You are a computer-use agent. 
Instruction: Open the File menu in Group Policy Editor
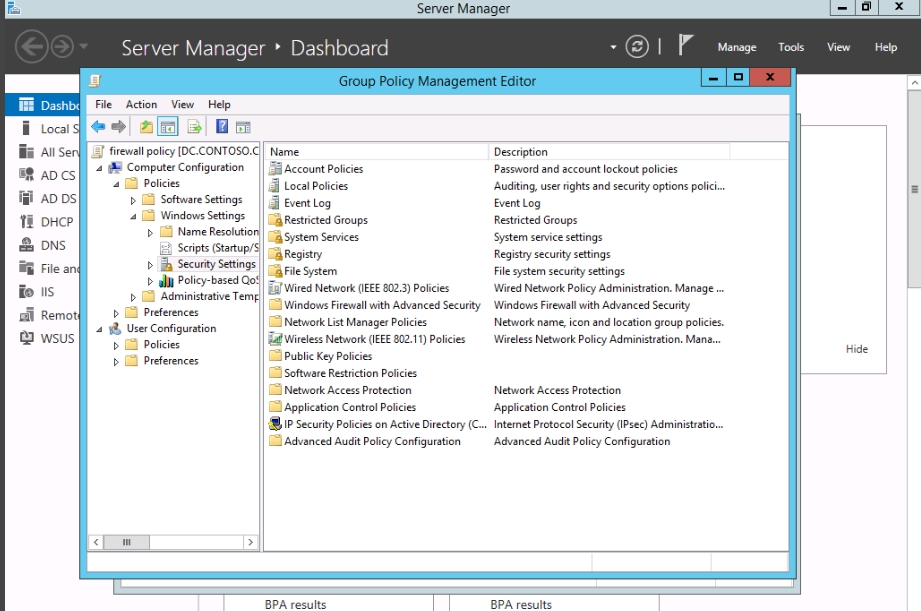[103, 104]
